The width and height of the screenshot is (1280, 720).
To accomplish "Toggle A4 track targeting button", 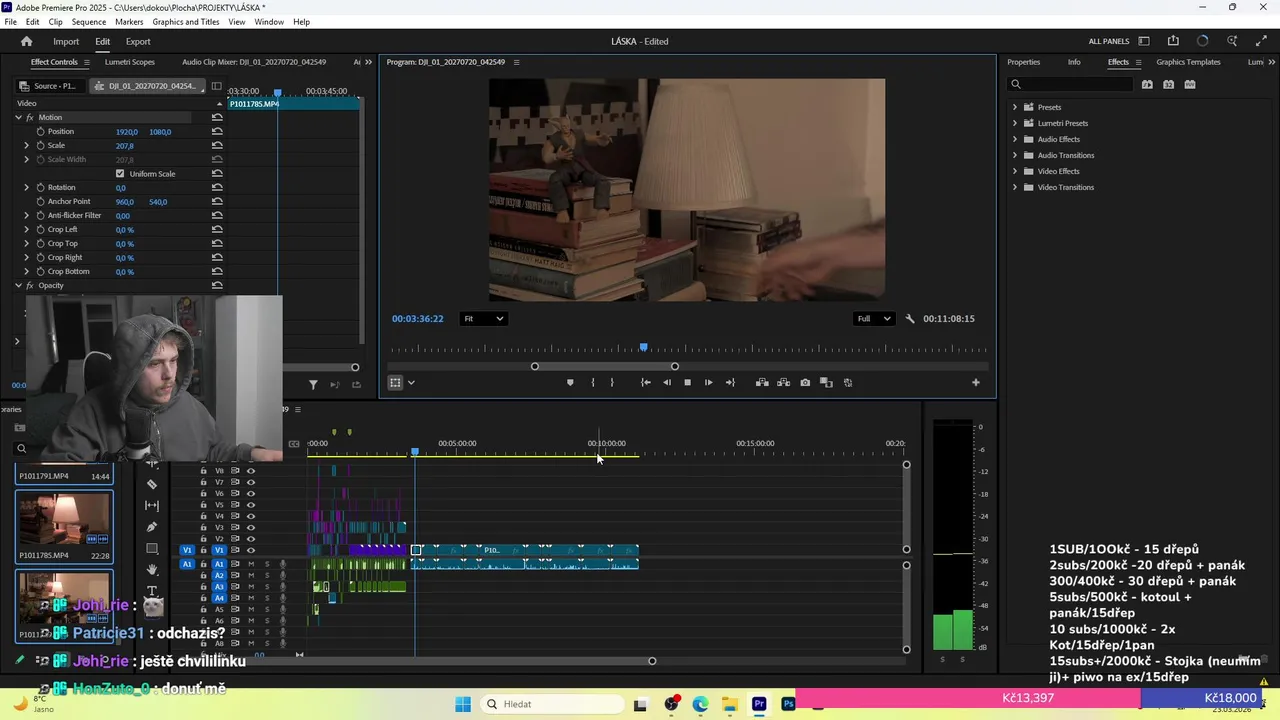I will (219, 598).
